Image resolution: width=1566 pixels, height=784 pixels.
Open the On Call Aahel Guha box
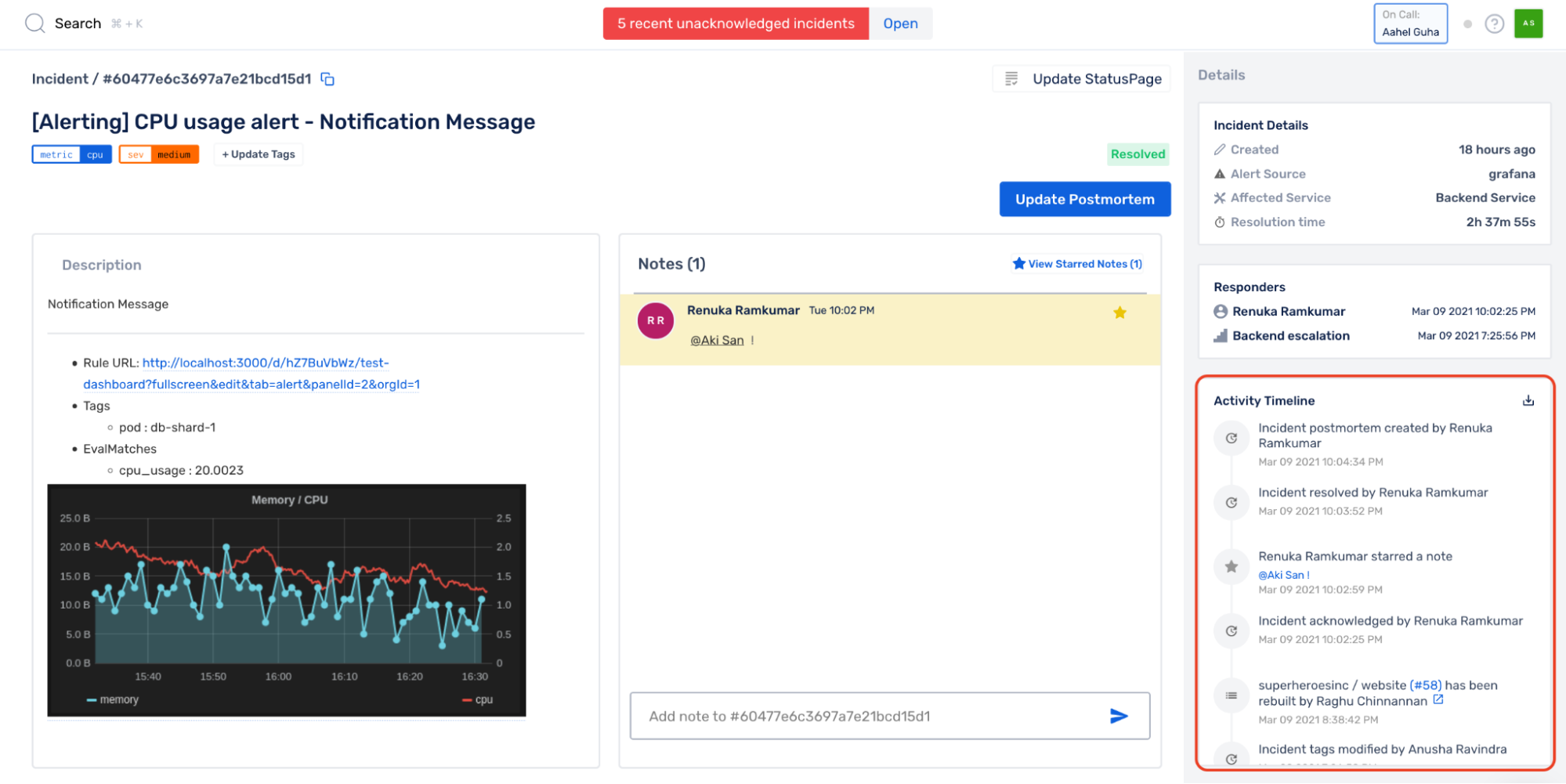1410,23
